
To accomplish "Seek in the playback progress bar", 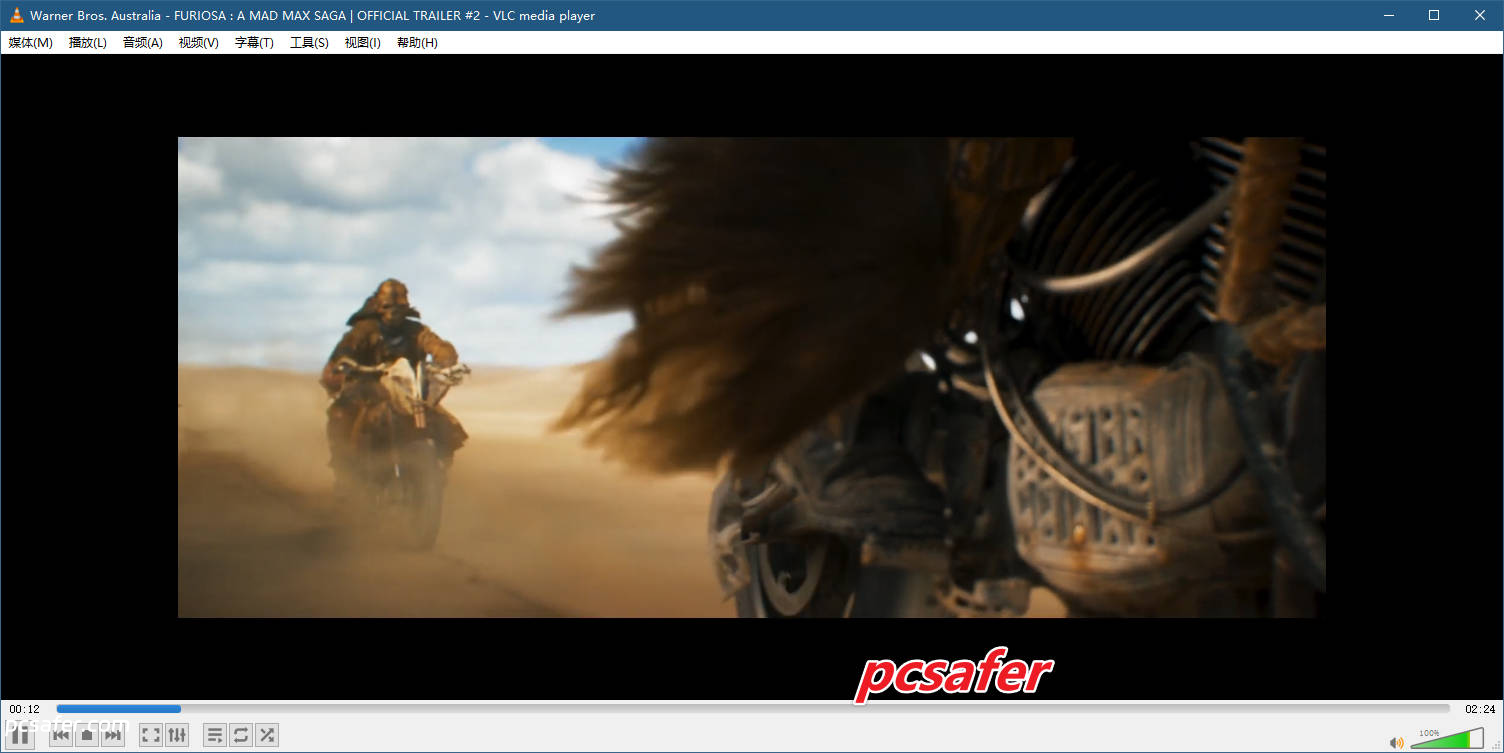I will [753, 709].
